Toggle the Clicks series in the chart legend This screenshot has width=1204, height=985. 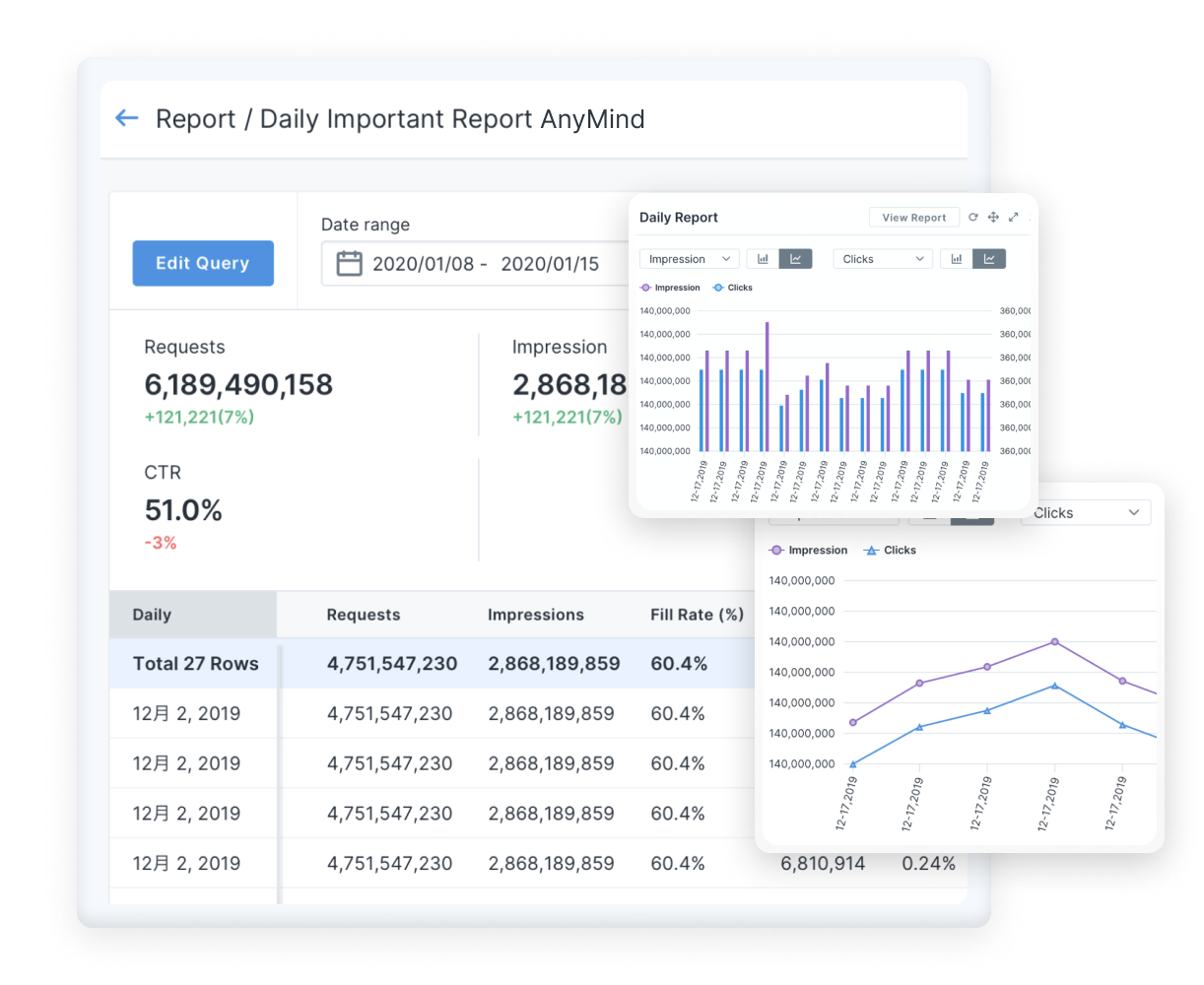[x=734, y=287]
